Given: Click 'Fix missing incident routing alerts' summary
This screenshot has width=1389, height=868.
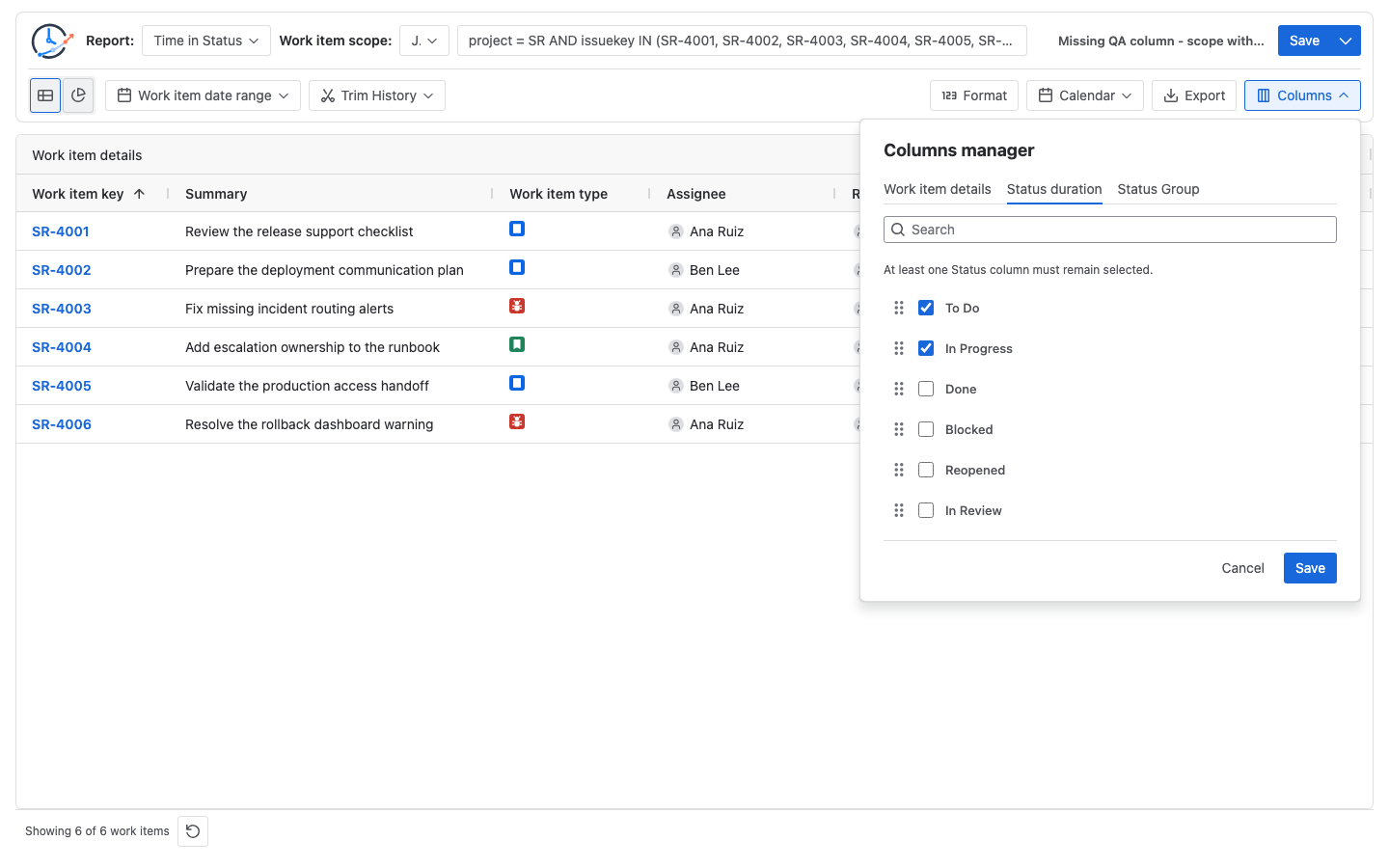Looking at the screenshot, I should tap(289, 309).
